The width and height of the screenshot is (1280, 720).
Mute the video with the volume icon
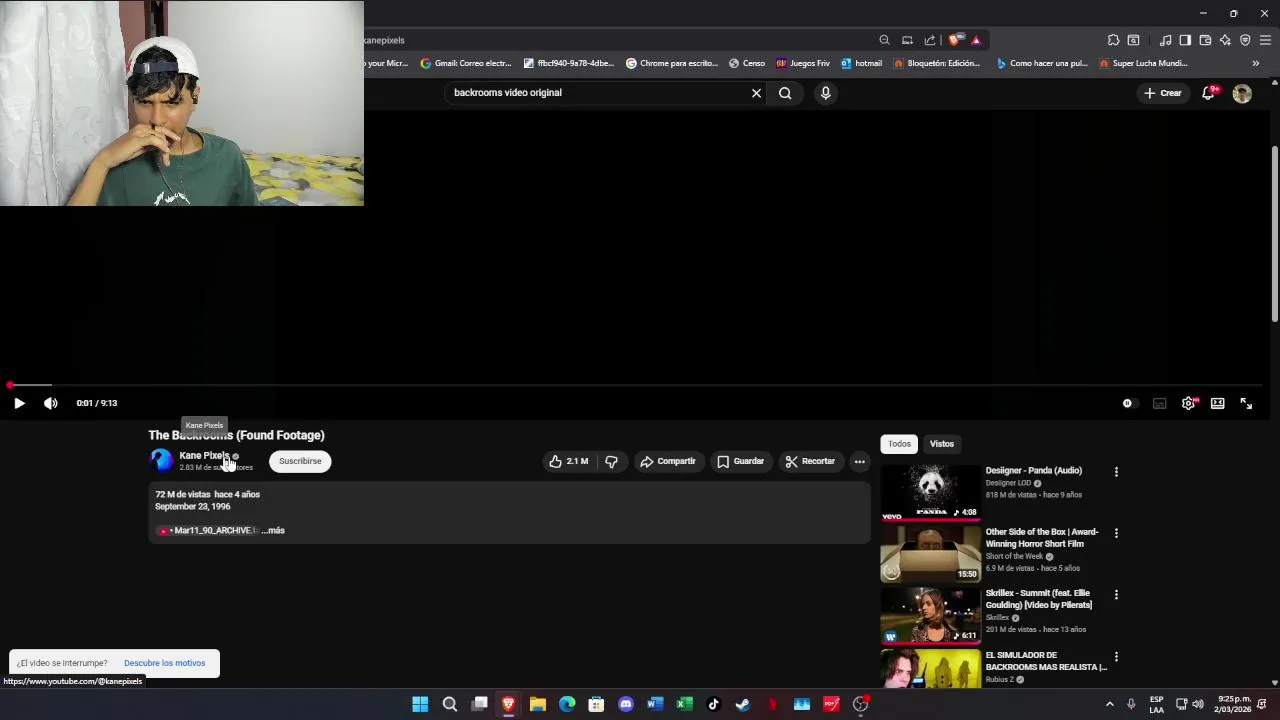coord(51,403)
